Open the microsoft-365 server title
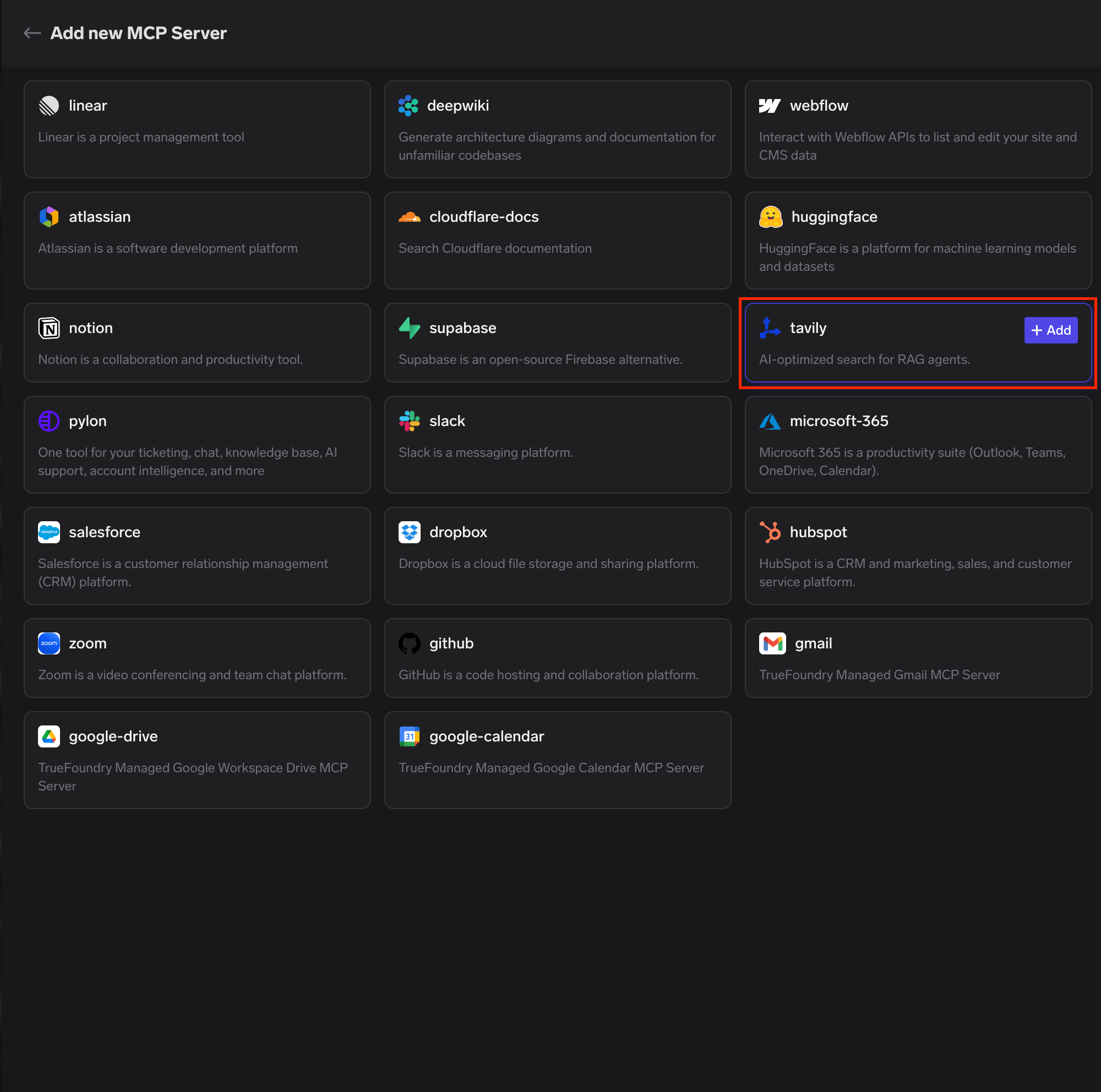 pyautogui.click(x=838, y=421)
